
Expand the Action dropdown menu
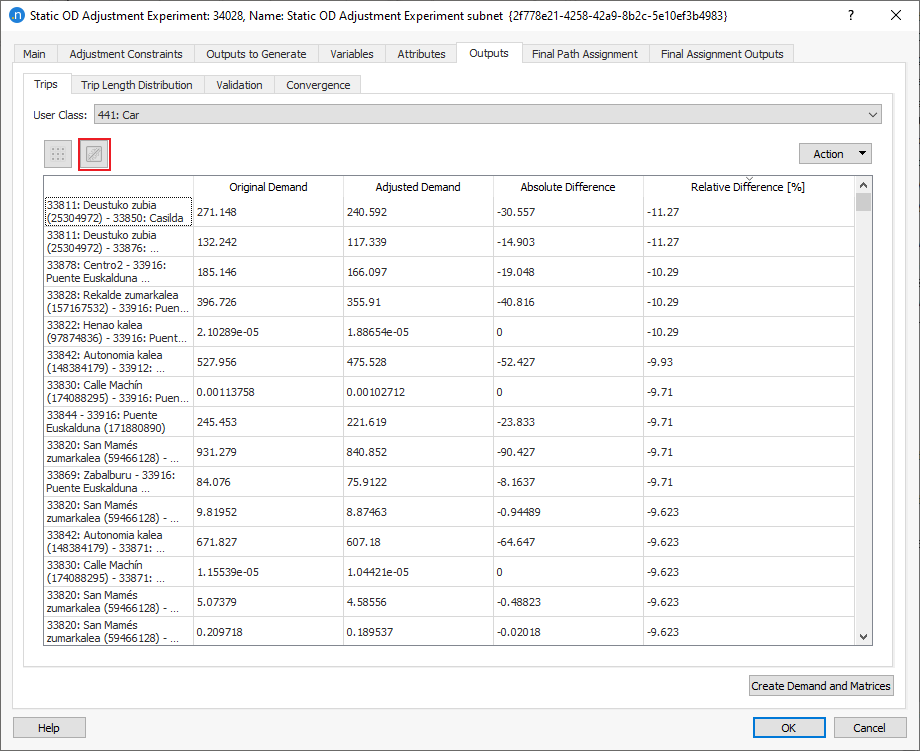[x=835, y=154]
